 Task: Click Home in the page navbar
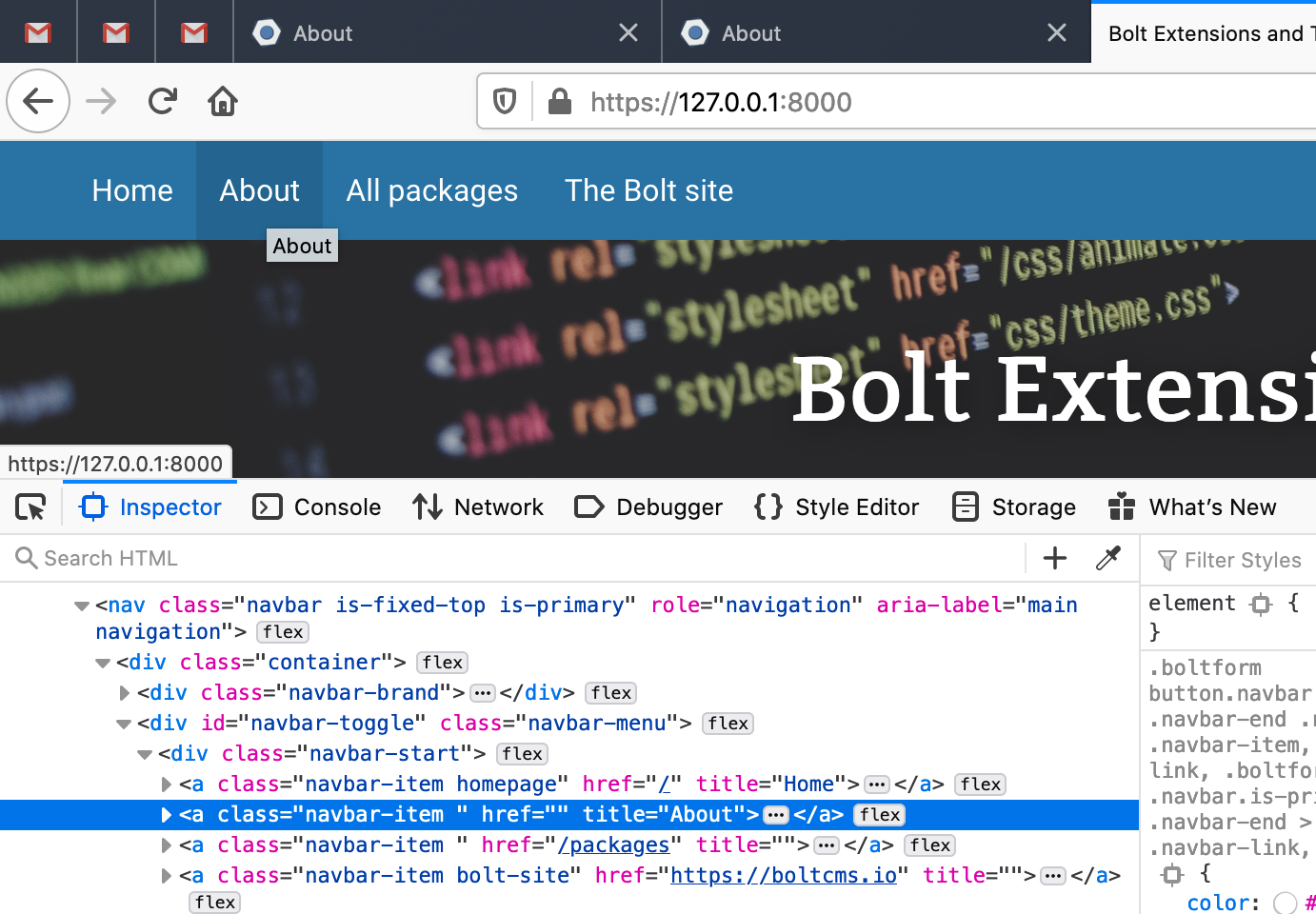pyautogui.click(x=132, y=190)
